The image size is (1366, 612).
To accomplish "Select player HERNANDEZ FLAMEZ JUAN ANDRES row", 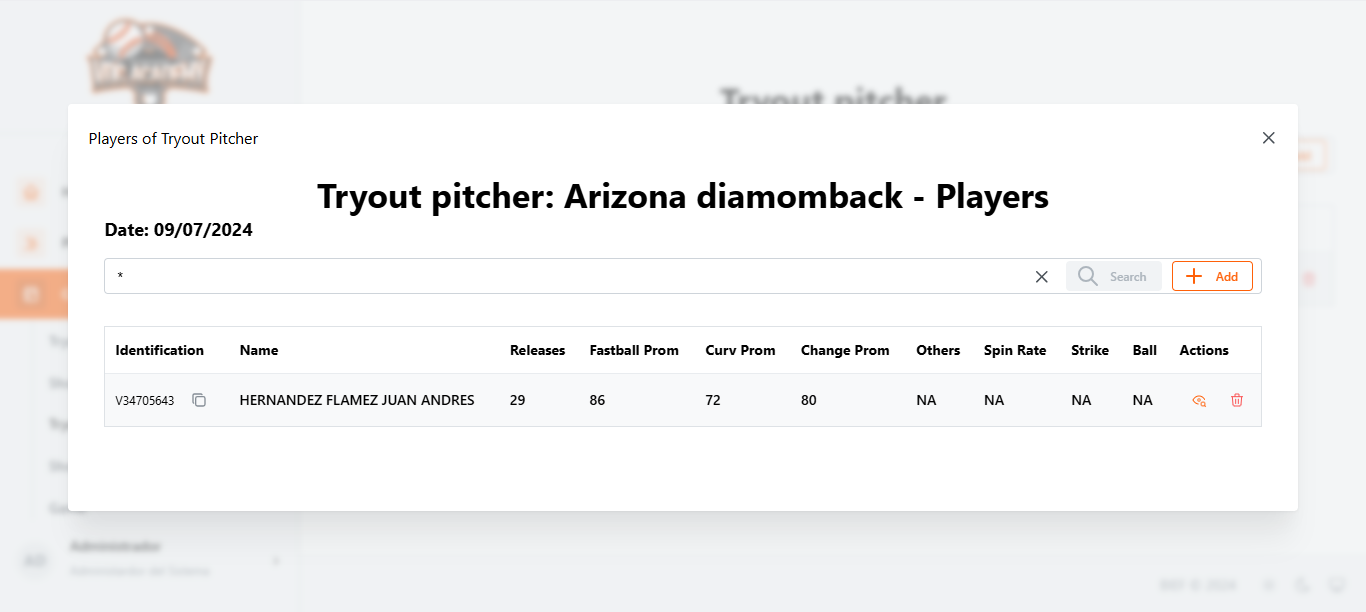I will (x=683, y=400).
